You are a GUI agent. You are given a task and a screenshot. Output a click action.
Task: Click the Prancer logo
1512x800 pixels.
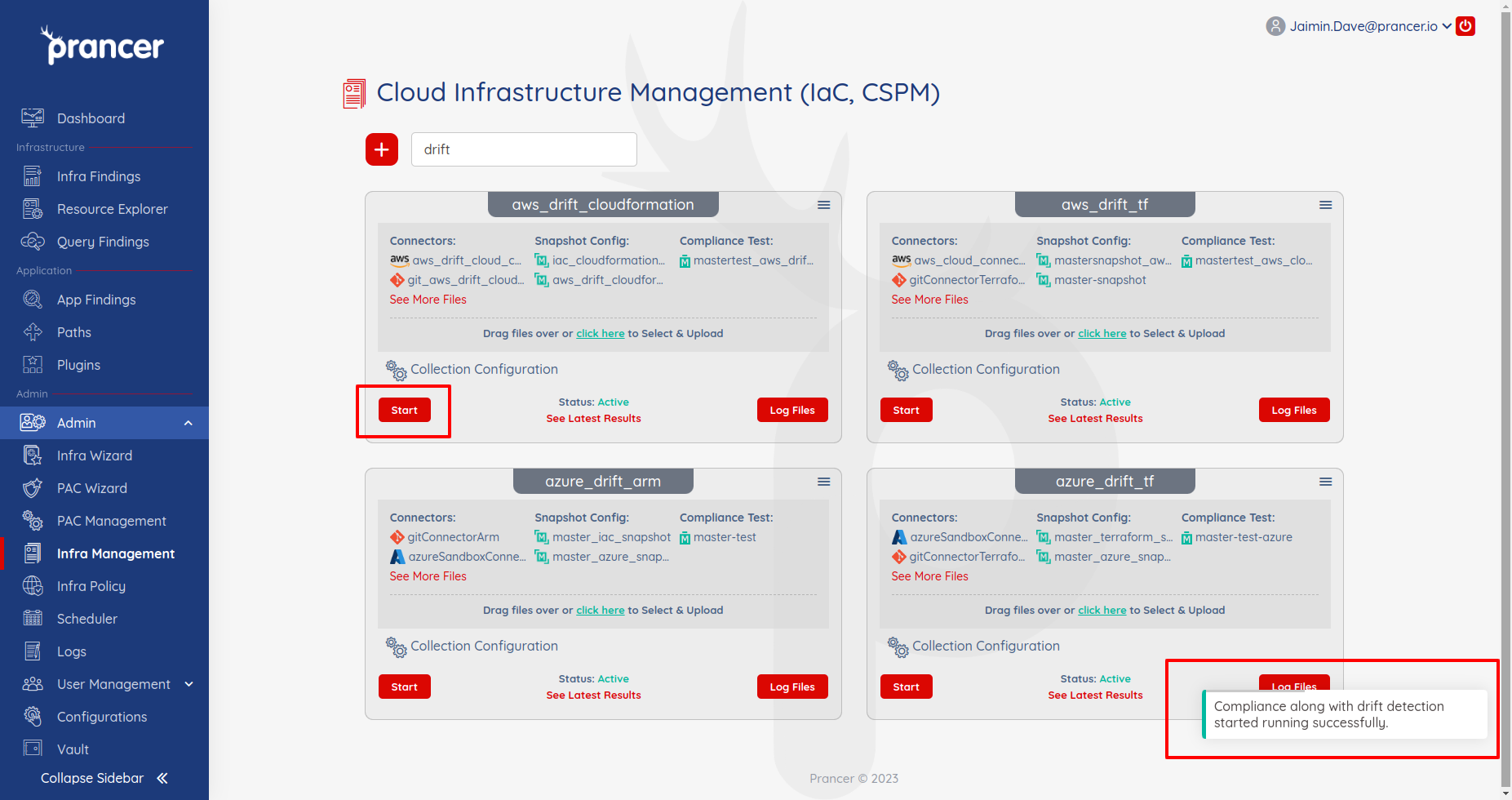coord(103,45)
